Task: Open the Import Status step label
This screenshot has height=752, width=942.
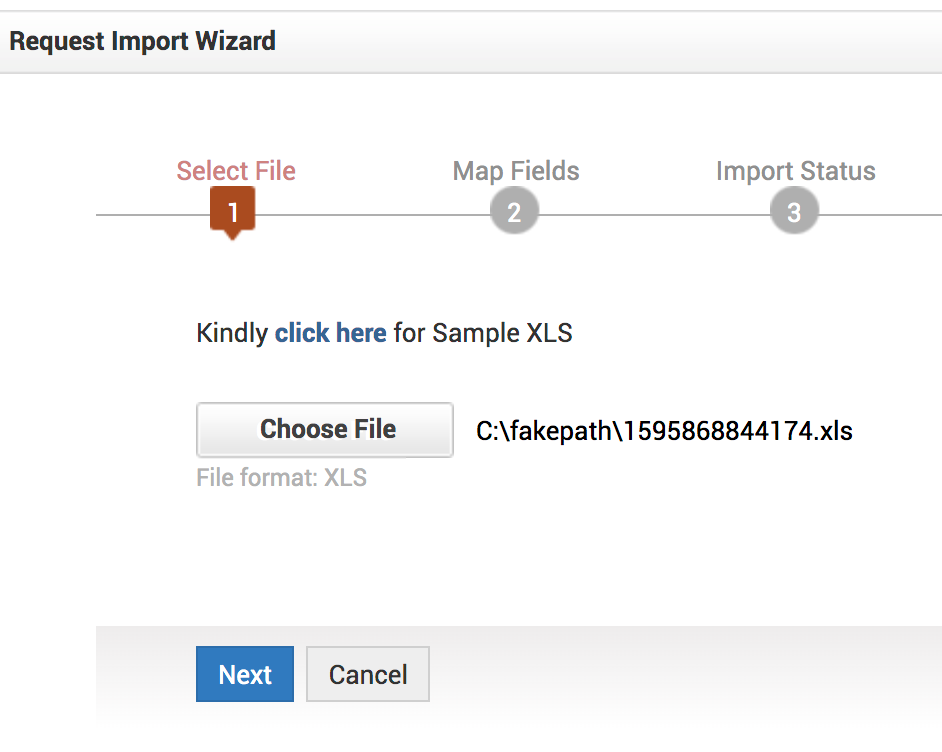Action: [795, 171]
